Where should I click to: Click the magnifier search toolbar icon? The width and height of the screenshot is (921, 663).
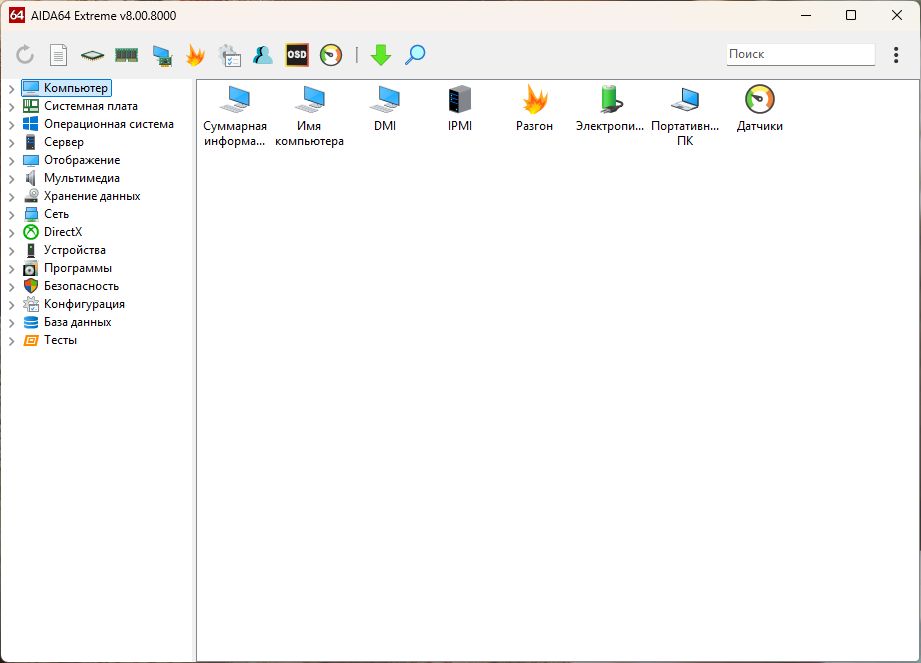[415, 55]
